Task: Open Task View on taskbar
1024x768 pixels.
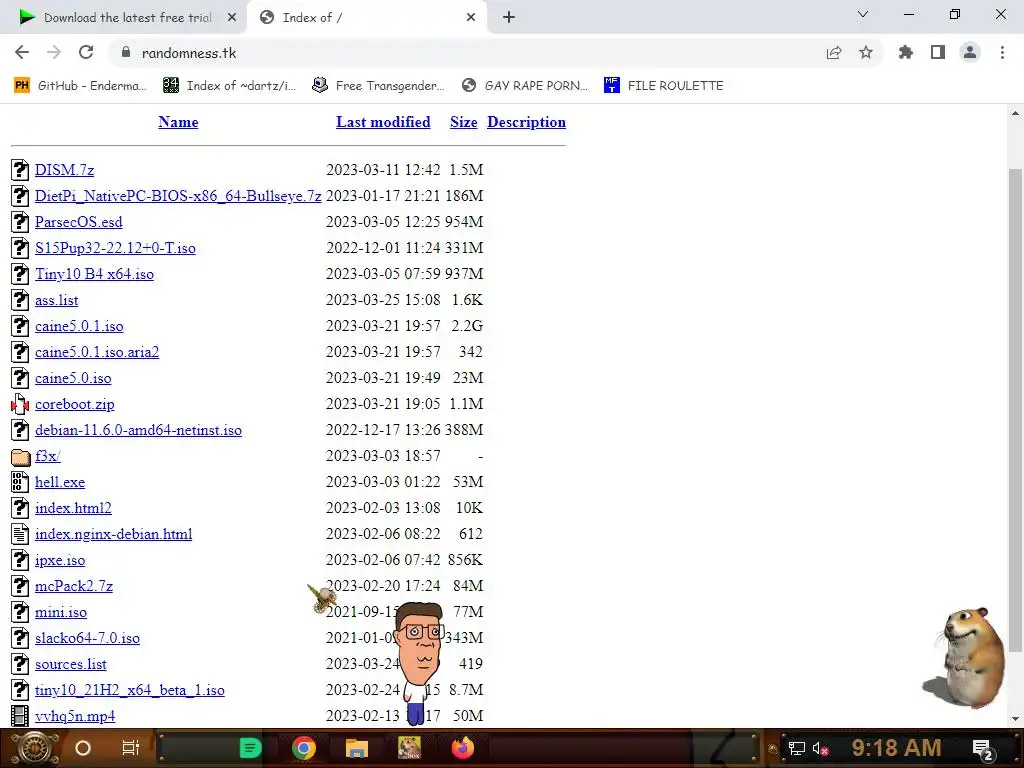Action: [131, 748]
